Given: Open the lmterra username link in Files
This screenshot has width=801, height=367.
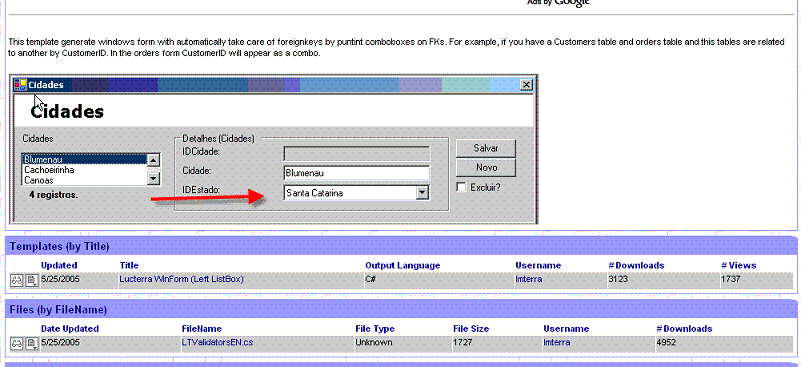Looking at the screenshot, I should point(557,342).
